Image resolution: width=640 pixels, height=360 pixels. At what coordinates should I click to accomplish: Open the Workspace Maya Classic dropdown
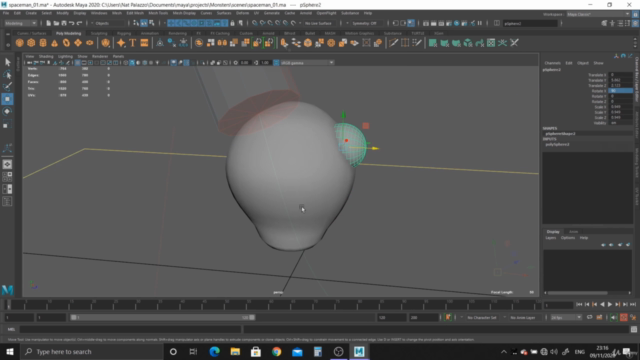pos(598,14)
